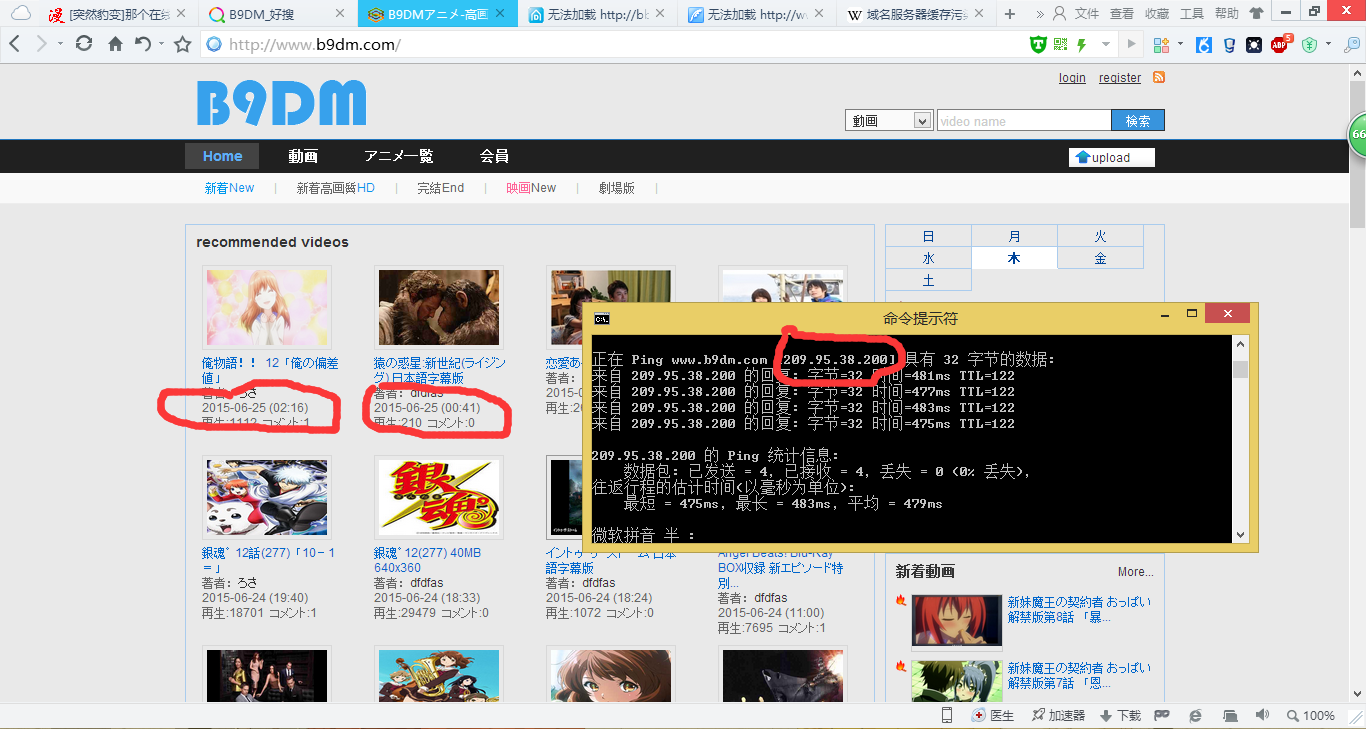Open the browser home page icon
The width and height of the screenshot is (1366, 729).
click(116, 44)
